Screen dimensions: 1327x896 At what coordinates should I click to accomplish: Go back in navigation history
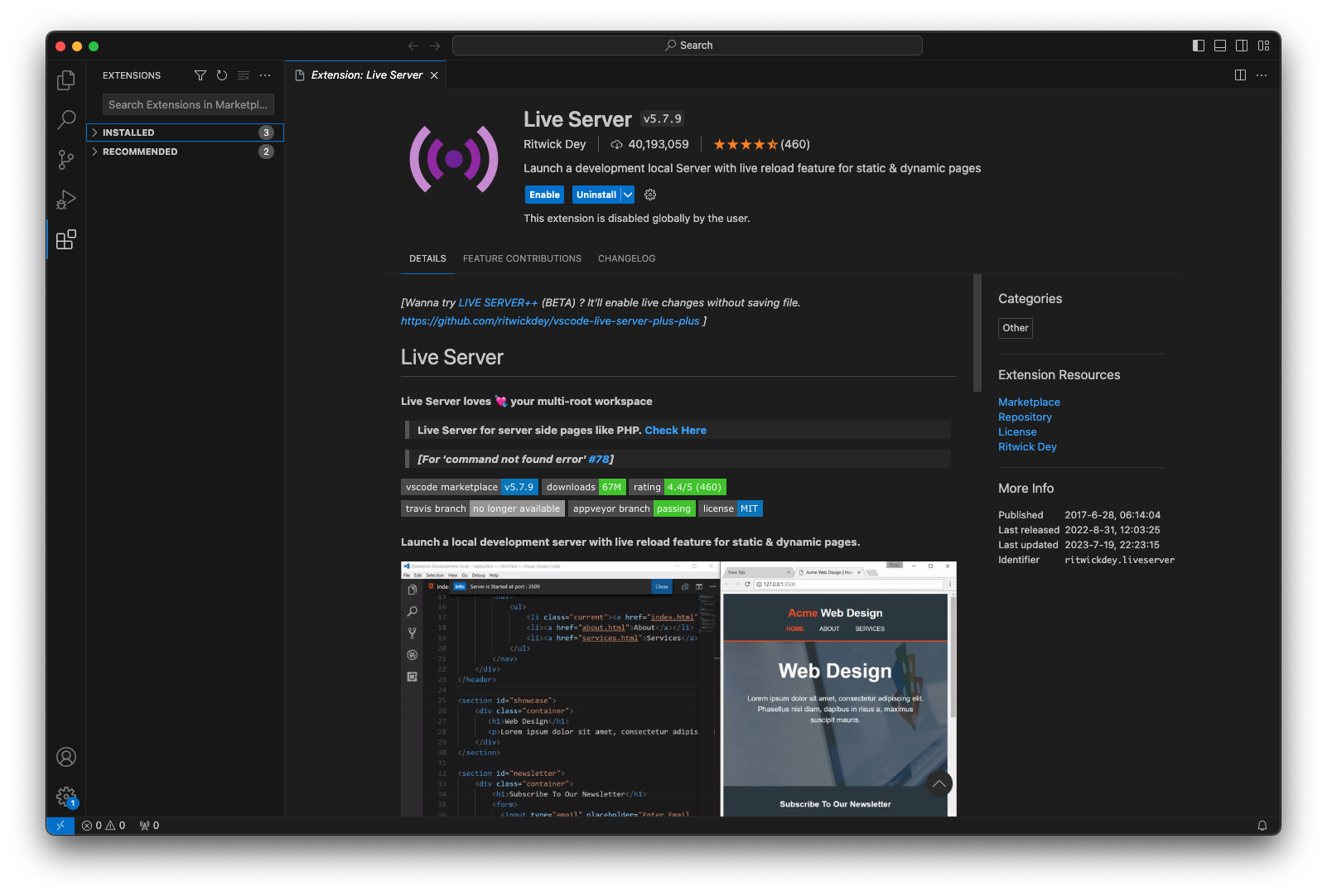tap(413, 46)
